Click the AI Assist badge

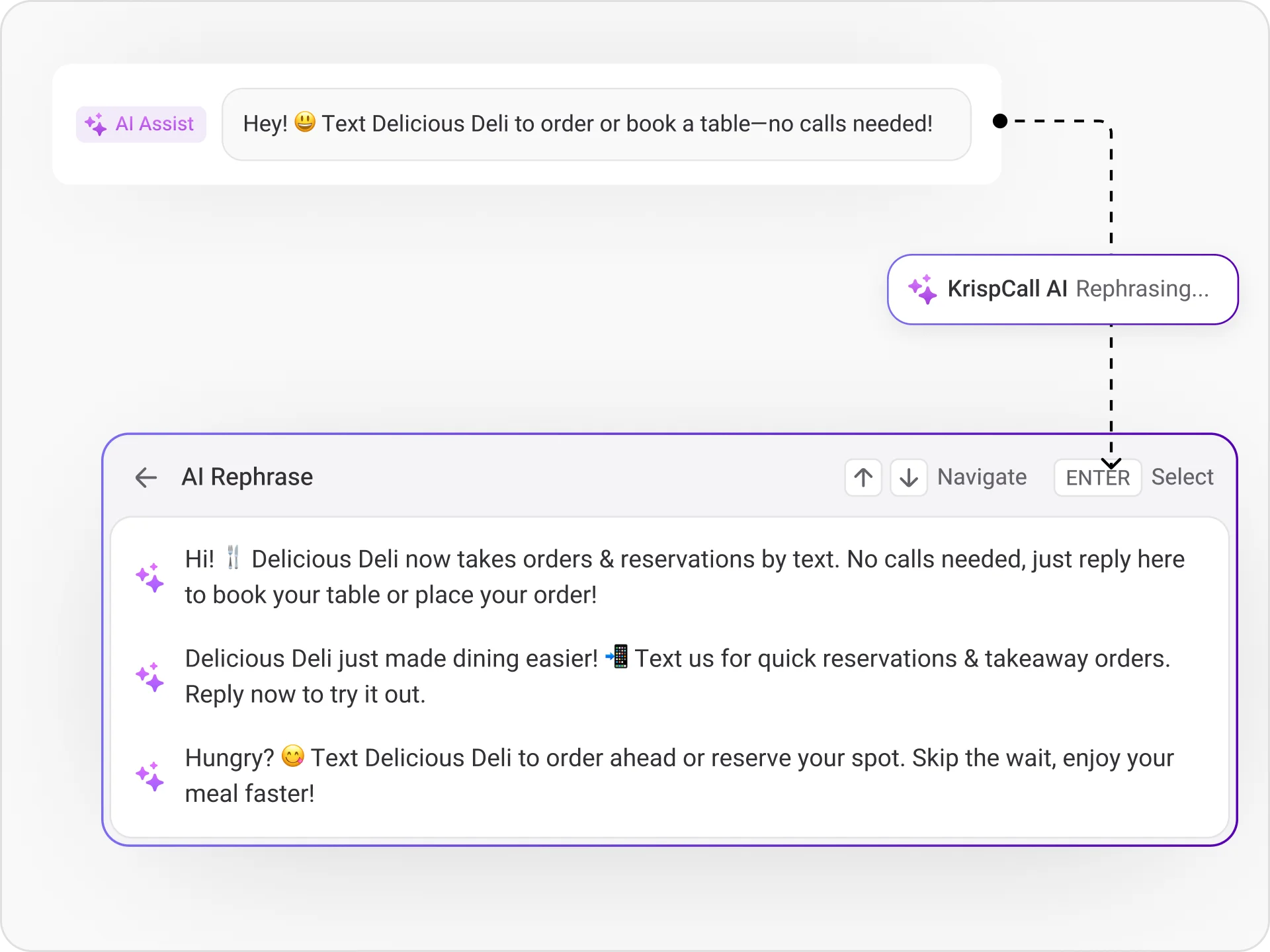click(141, 124)
